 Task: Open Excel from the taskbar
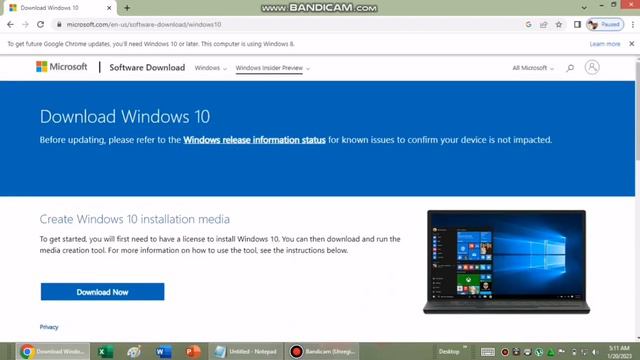105,351
